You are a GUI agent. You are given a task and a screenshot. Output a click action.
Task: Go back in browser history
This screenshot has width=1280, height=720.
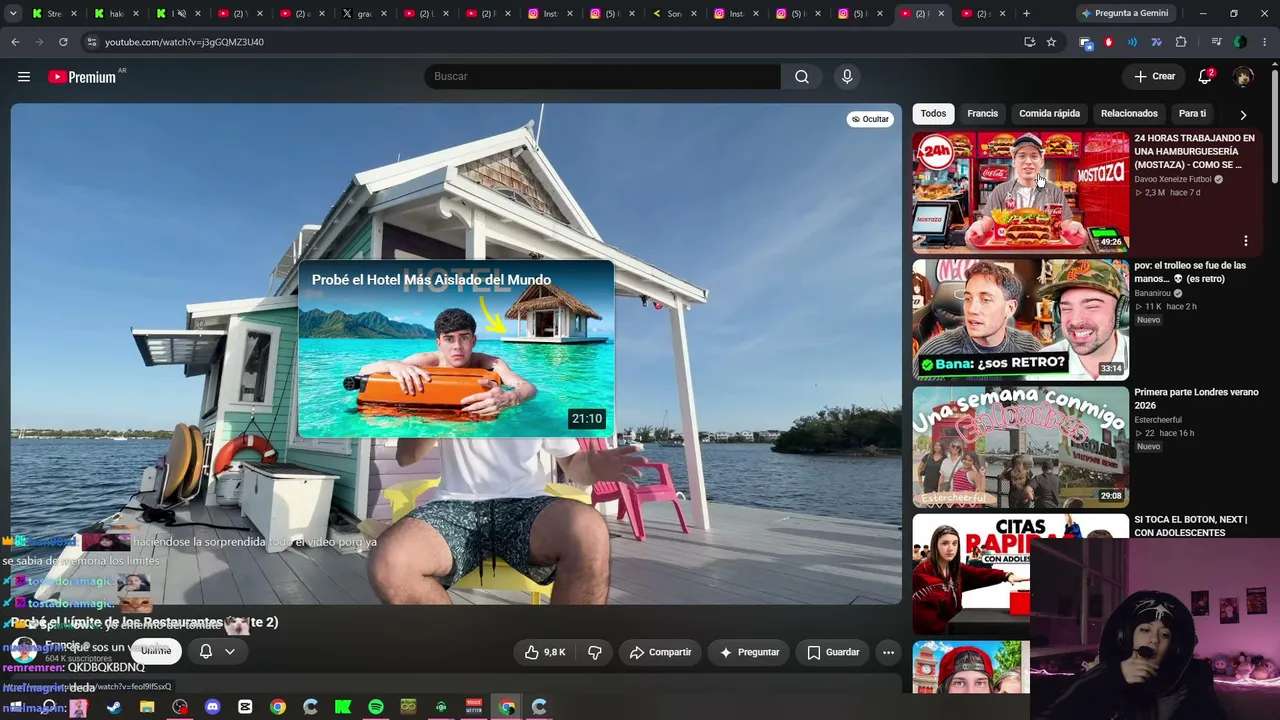coord(15,42)
